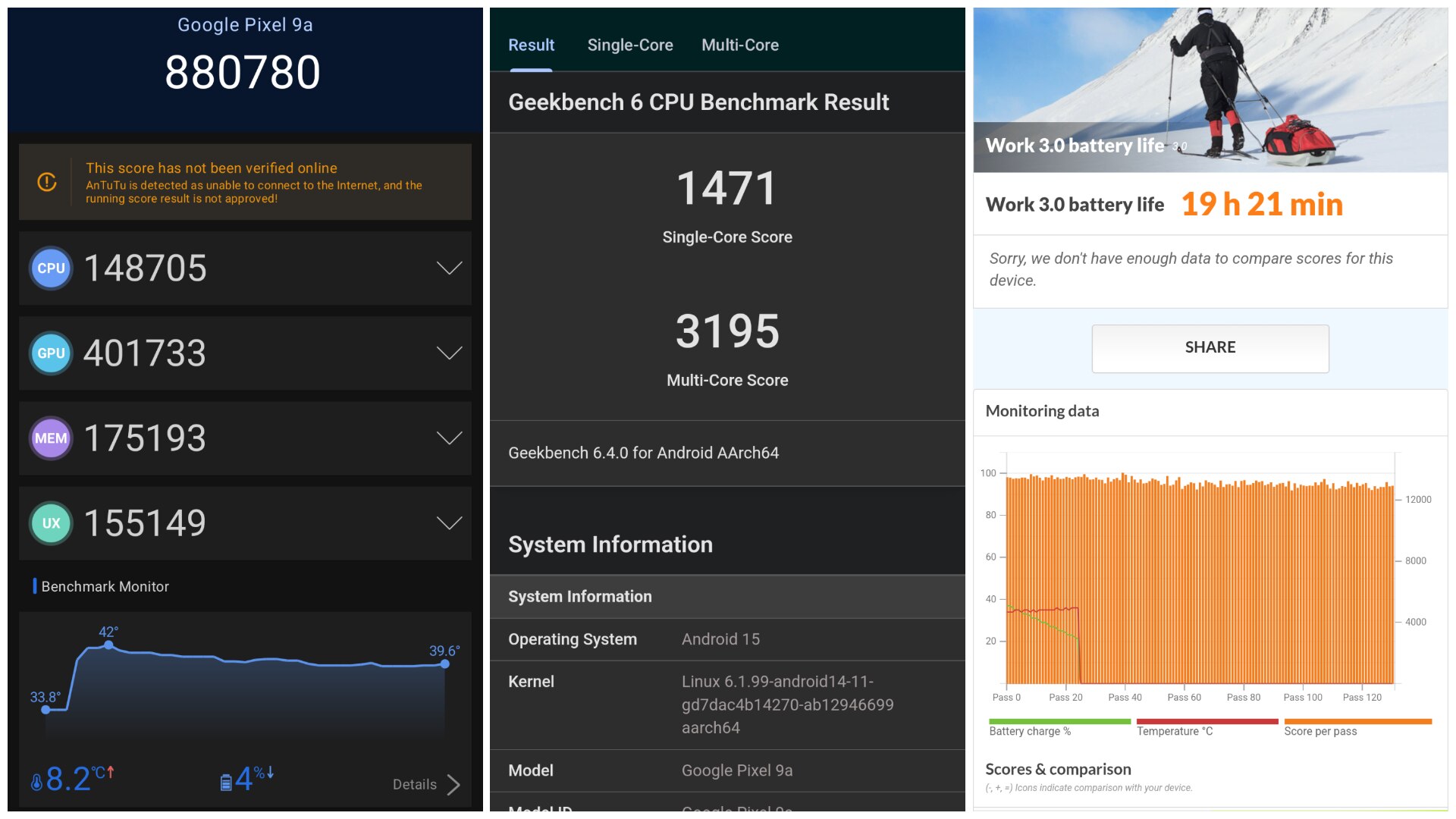Click the green UX badge icon
The image size is (1456, 819).
(51, 523)
